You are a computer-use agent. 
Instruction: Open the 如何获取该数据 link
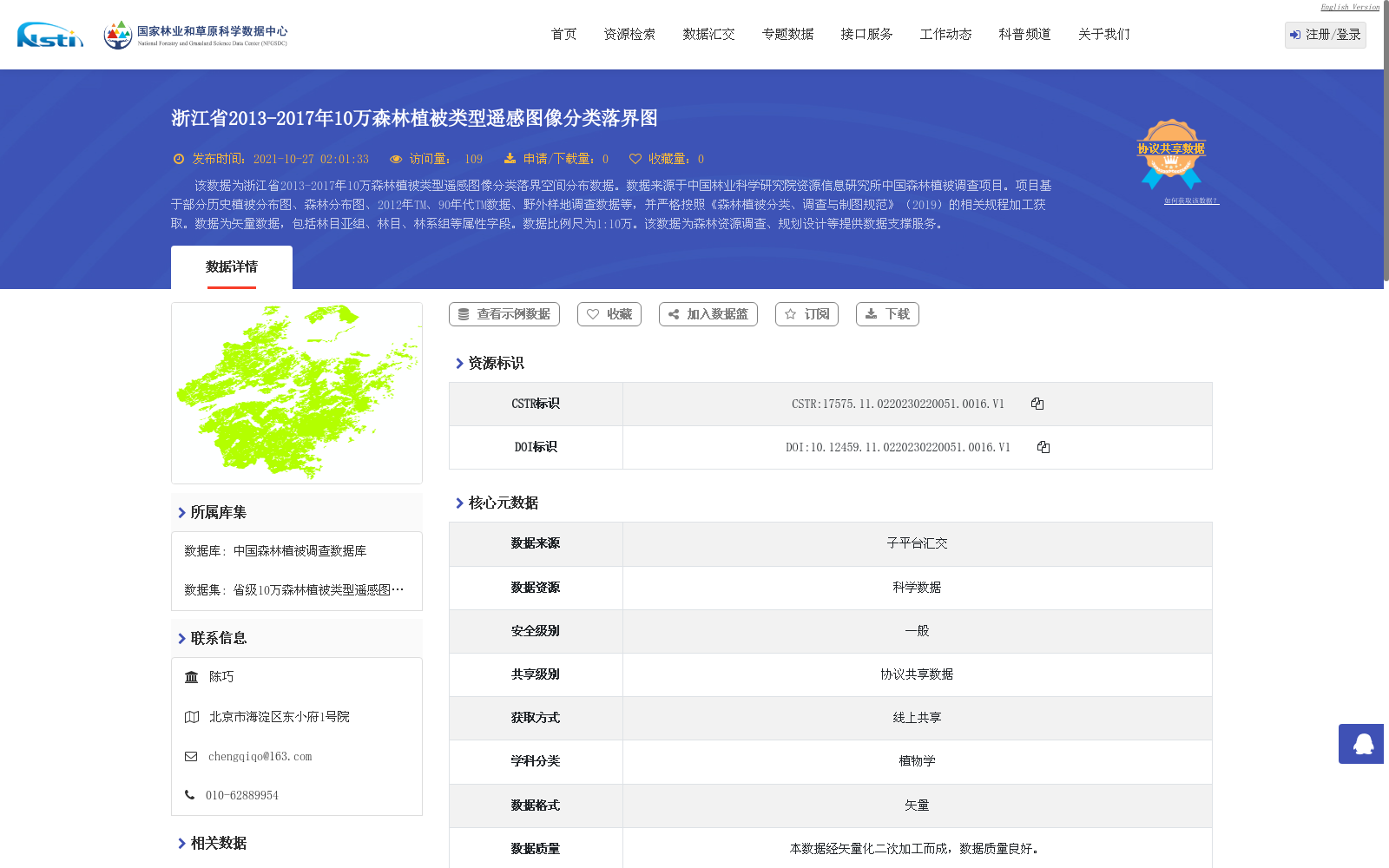pos(1191,201)
